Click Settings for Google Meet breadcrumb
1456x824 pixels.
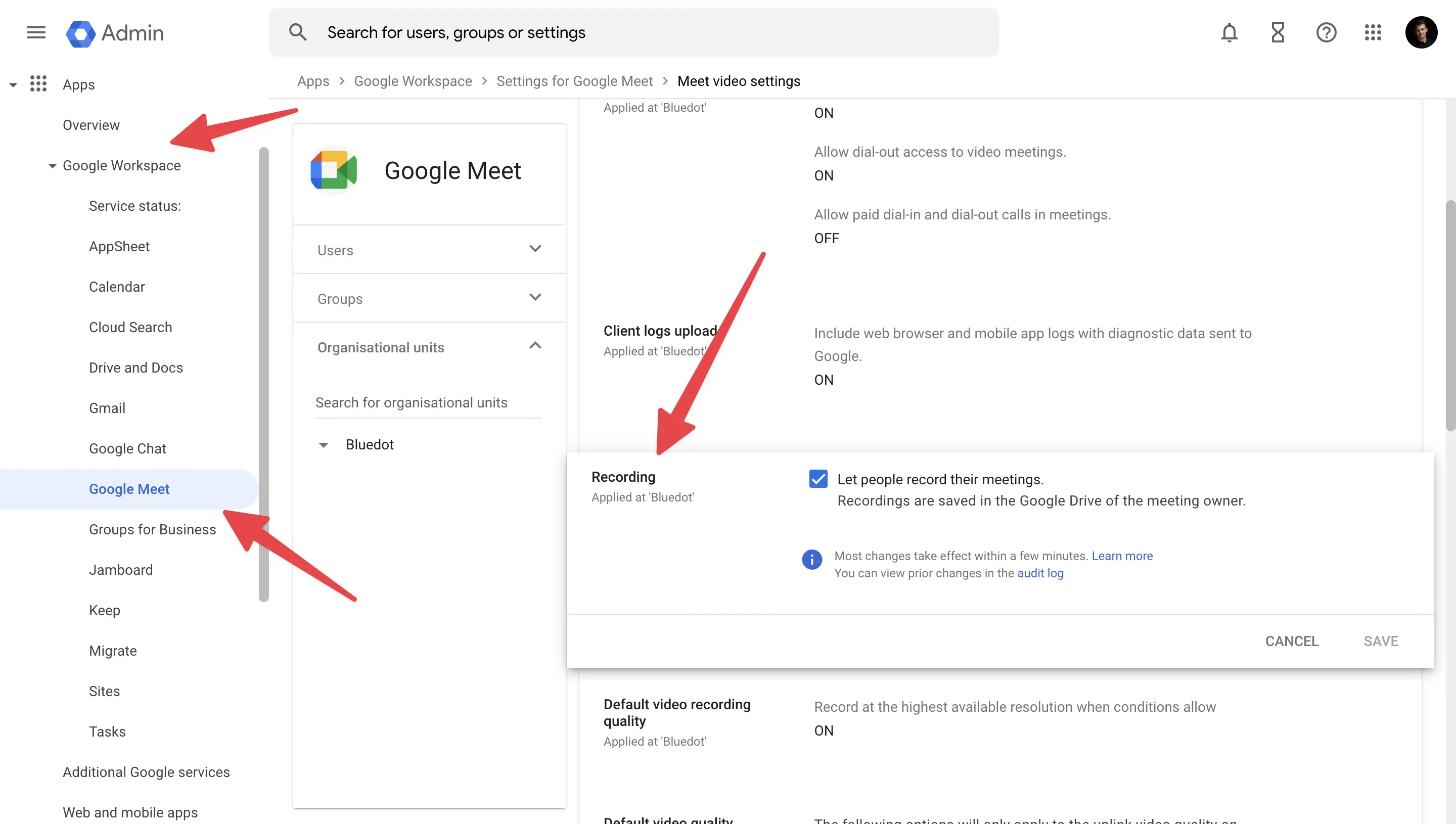(x=574, y=81)
